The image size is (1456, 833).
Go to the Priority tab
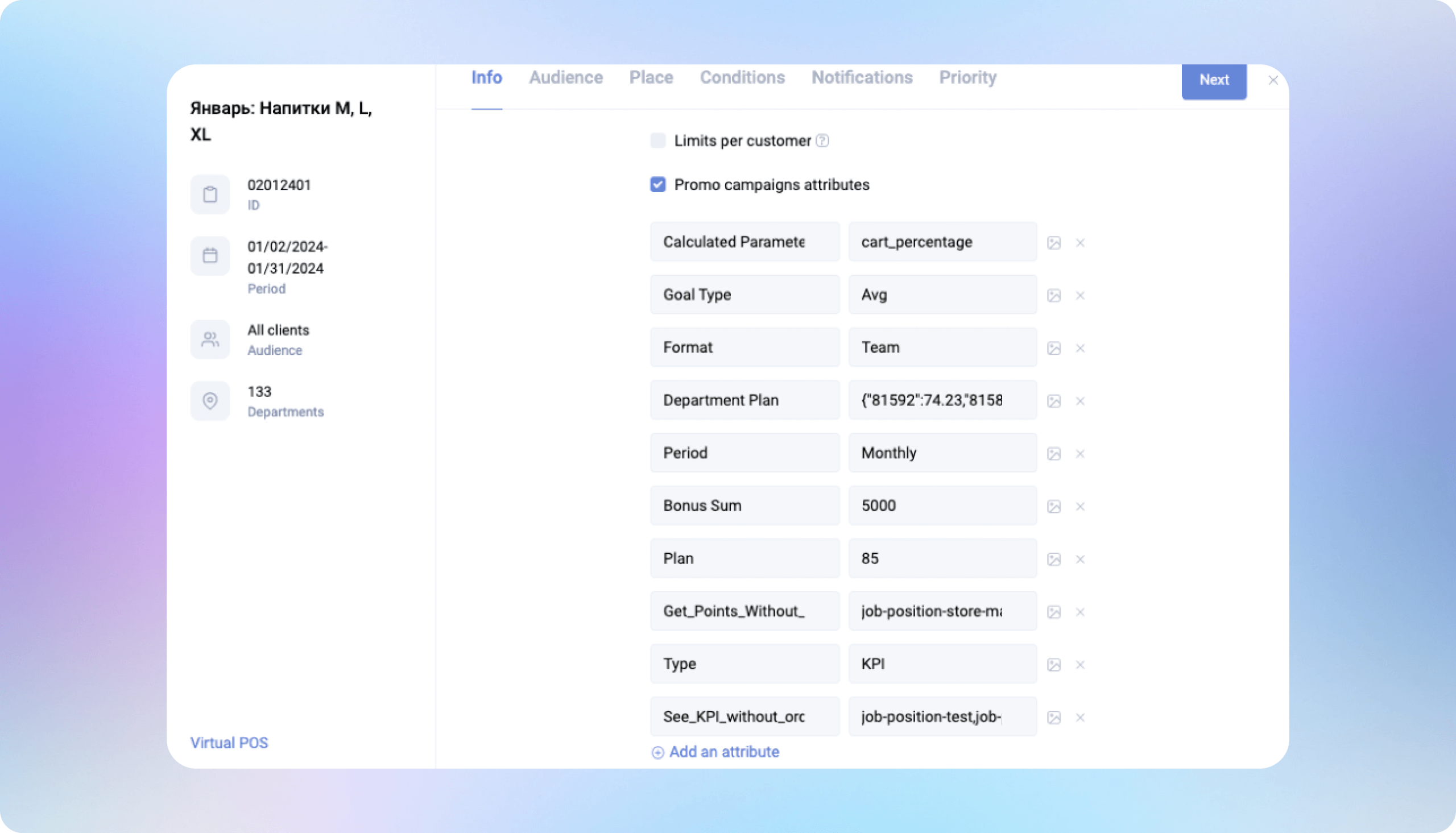coord(967,78)
